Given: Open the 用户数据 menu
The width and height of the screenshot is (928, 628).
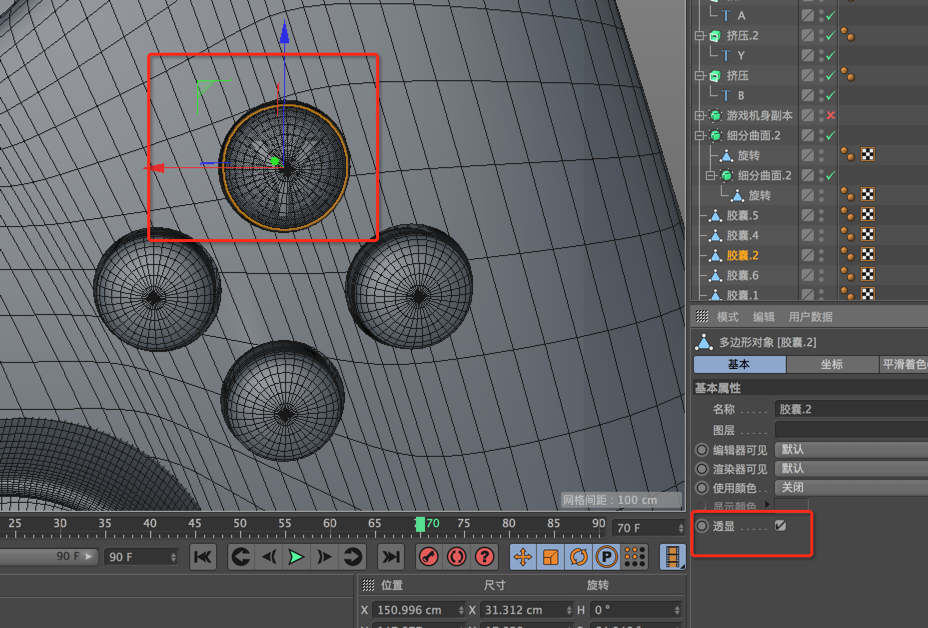Looking at the screenshot, I should [x=811, y=317].
